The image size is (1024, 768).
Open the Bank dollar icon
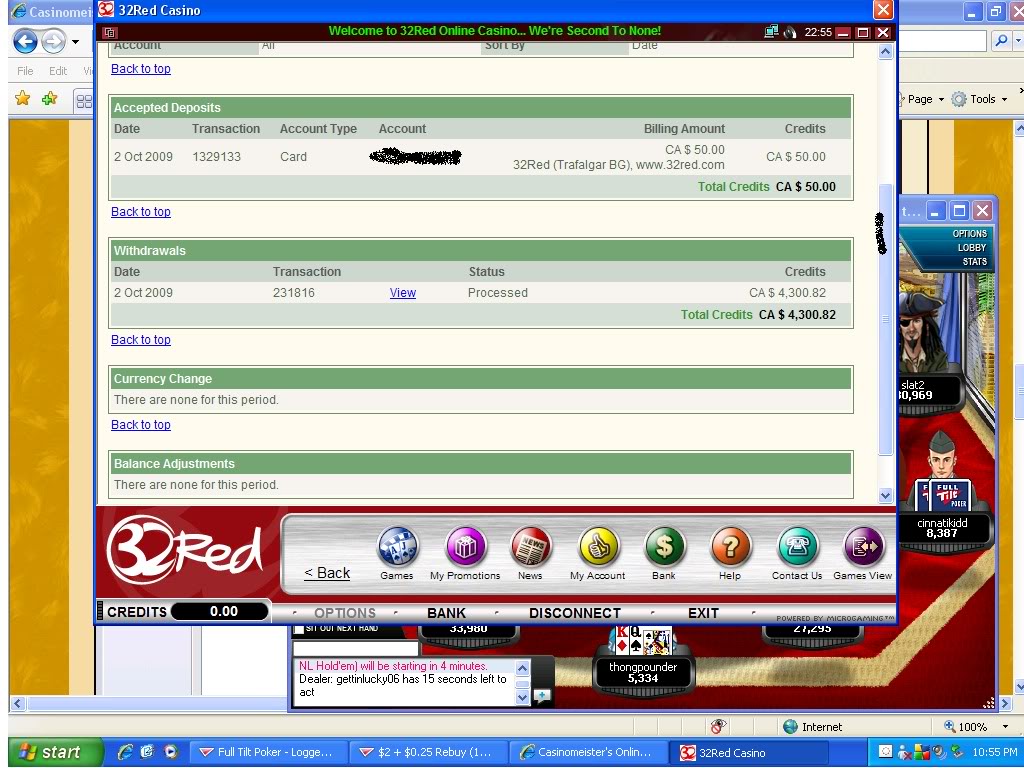pos(664,547)
